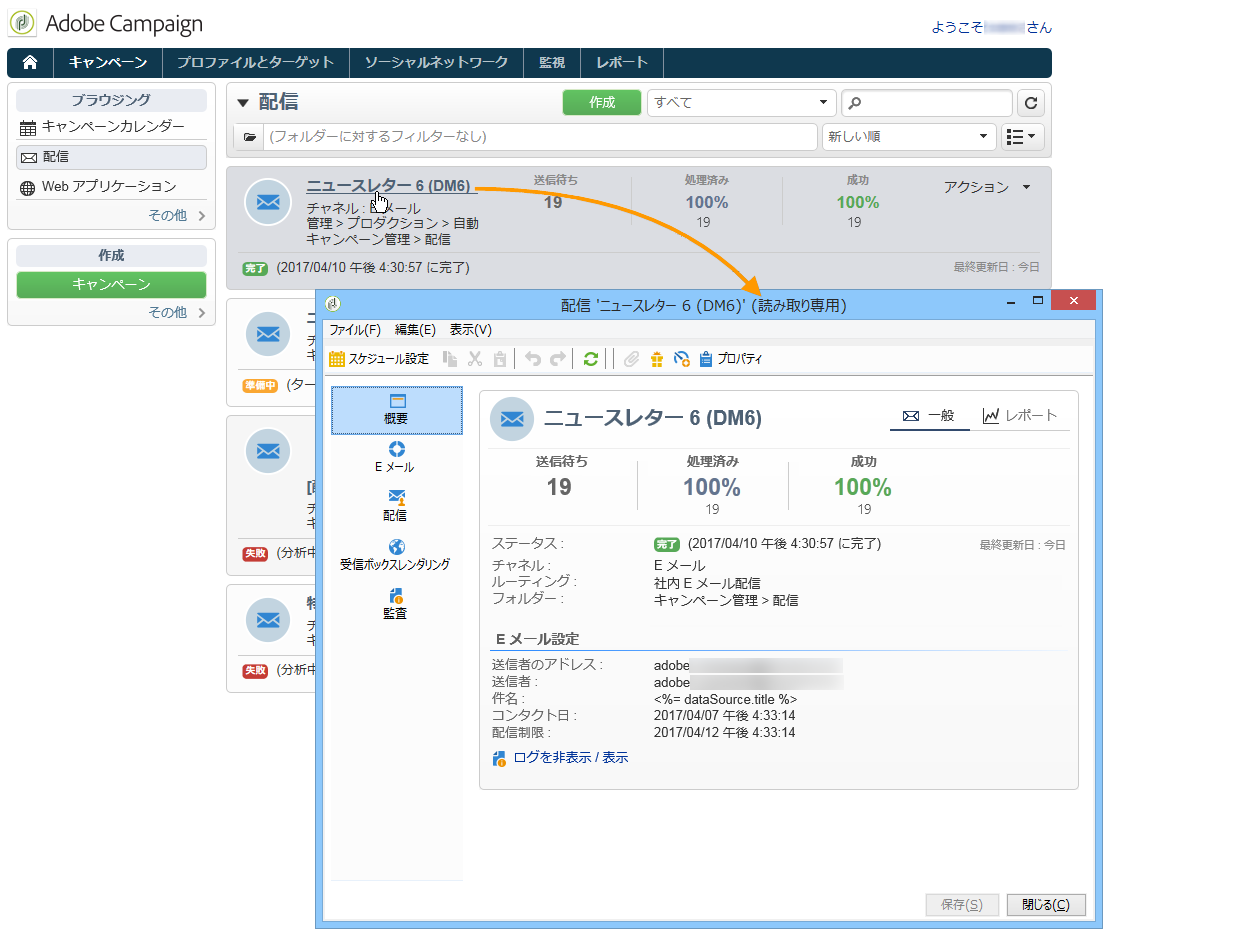The width and height of the screenshot is (1233, 929).
Task: Click the 閉じる(C) button
Action: (1046, 905)
